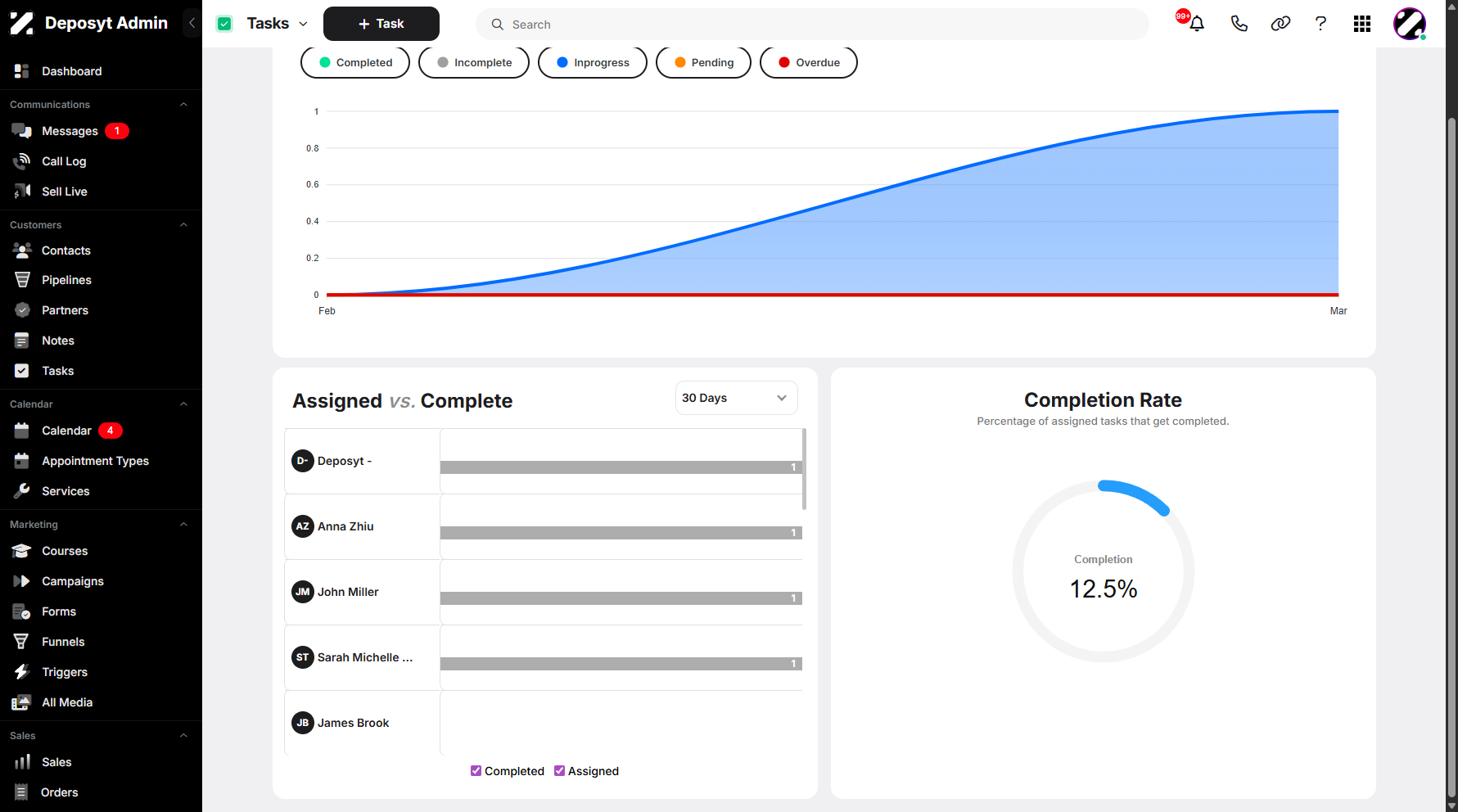Click the Search input field
This screenshot has width=1458, height=812.
[812, 25]
